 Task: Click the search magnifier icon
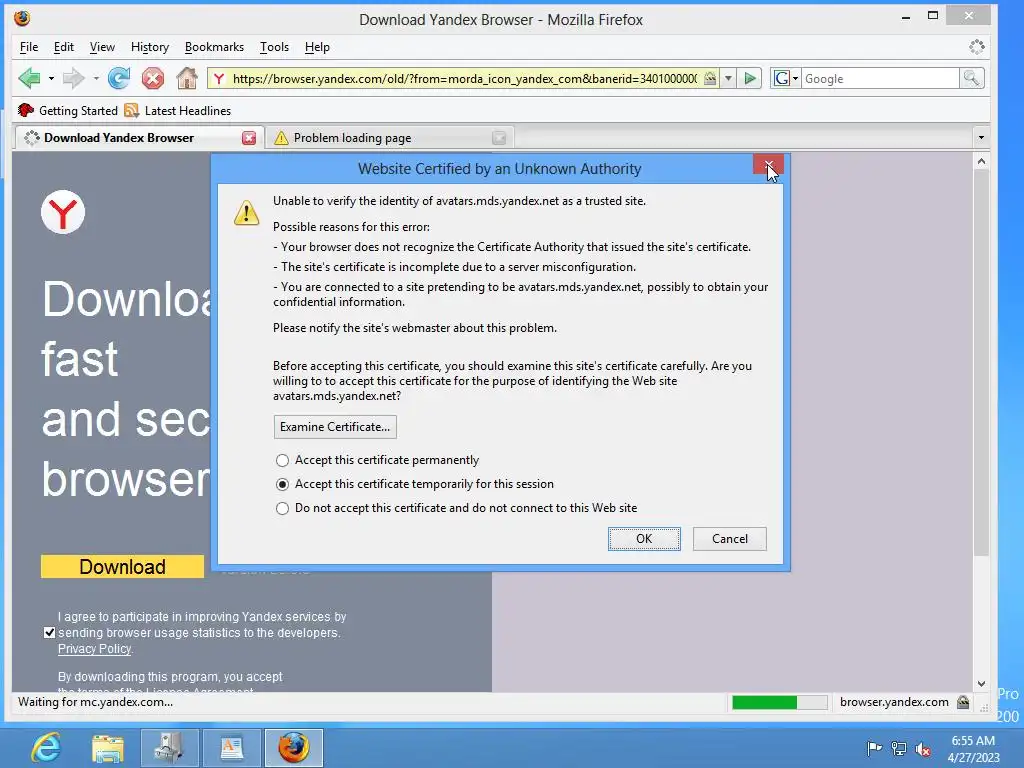click(x=971, y=79)
